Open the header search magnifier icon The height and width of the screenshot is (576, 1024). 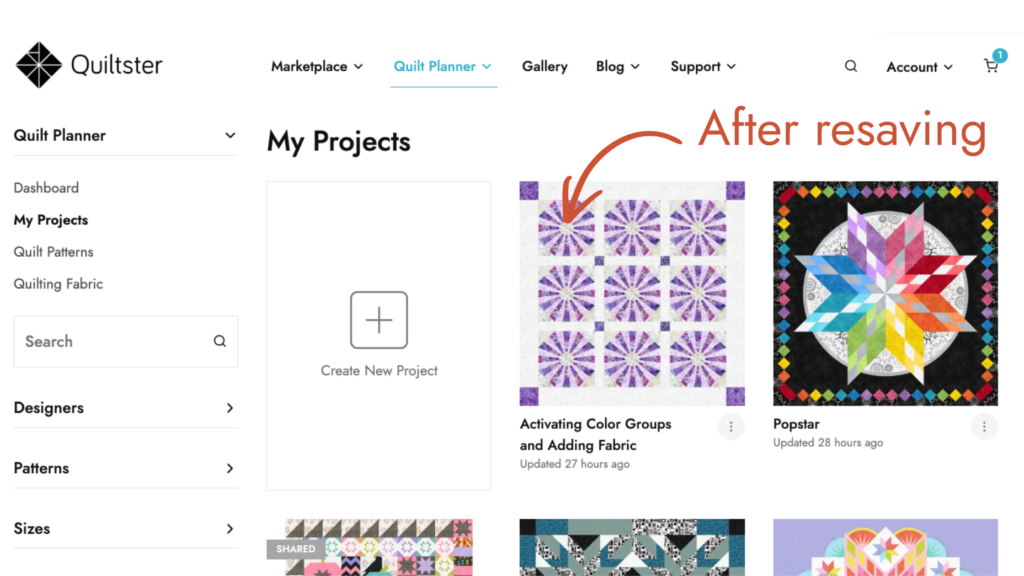tap(851, 66)
